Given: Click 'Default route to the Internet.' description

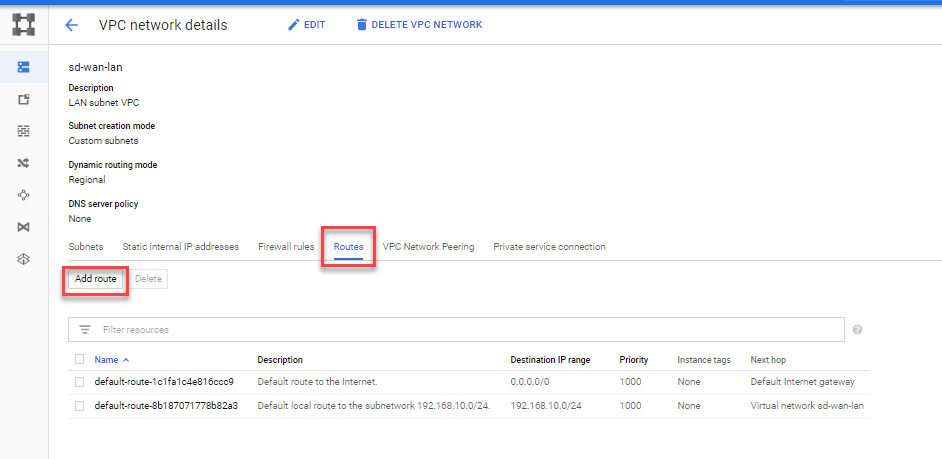Looking at the screenshot, I should 317,381.
